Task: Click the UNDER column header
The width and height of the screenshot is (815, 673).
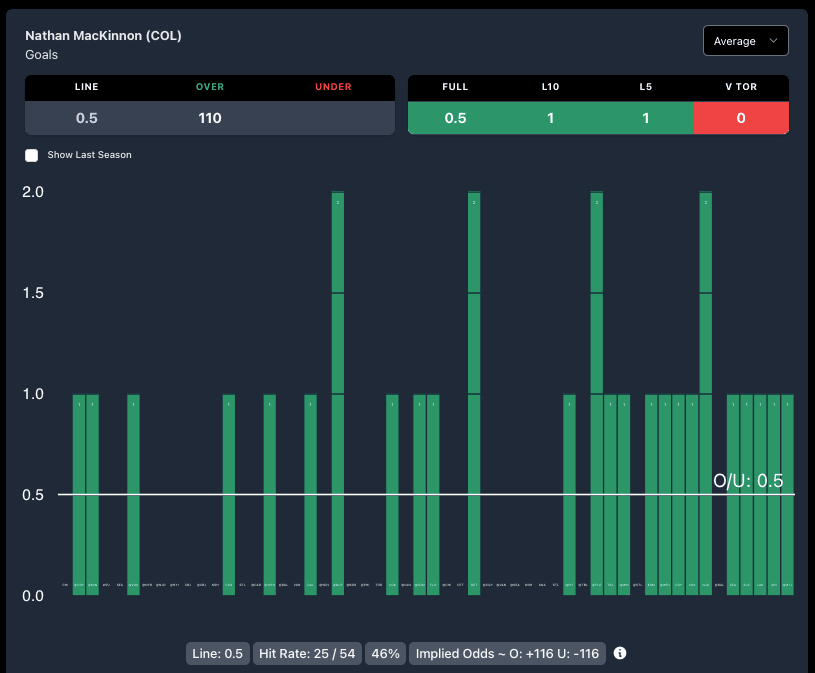Action: (333, 87)
